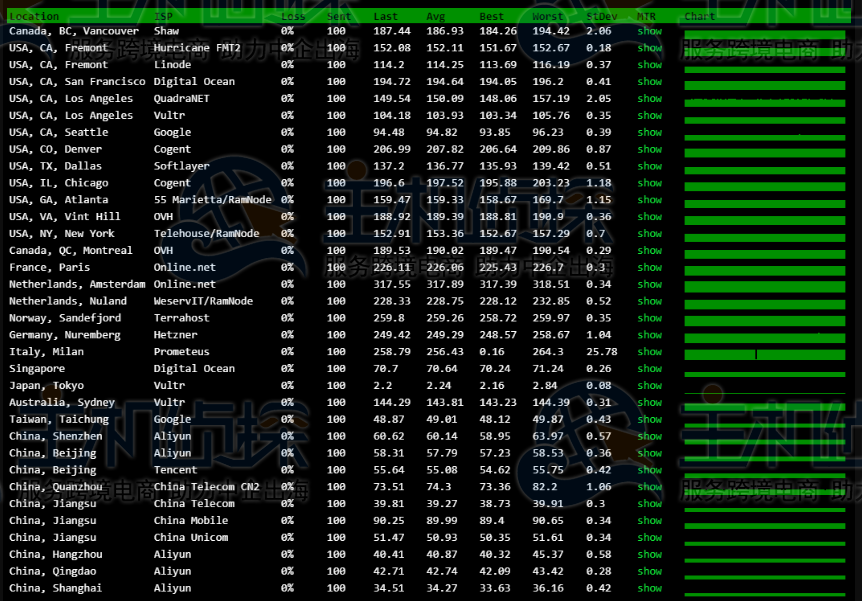Click the Loss column header
Image resolution: width=862 pixels, height=601 pixels.
(293, 16)
